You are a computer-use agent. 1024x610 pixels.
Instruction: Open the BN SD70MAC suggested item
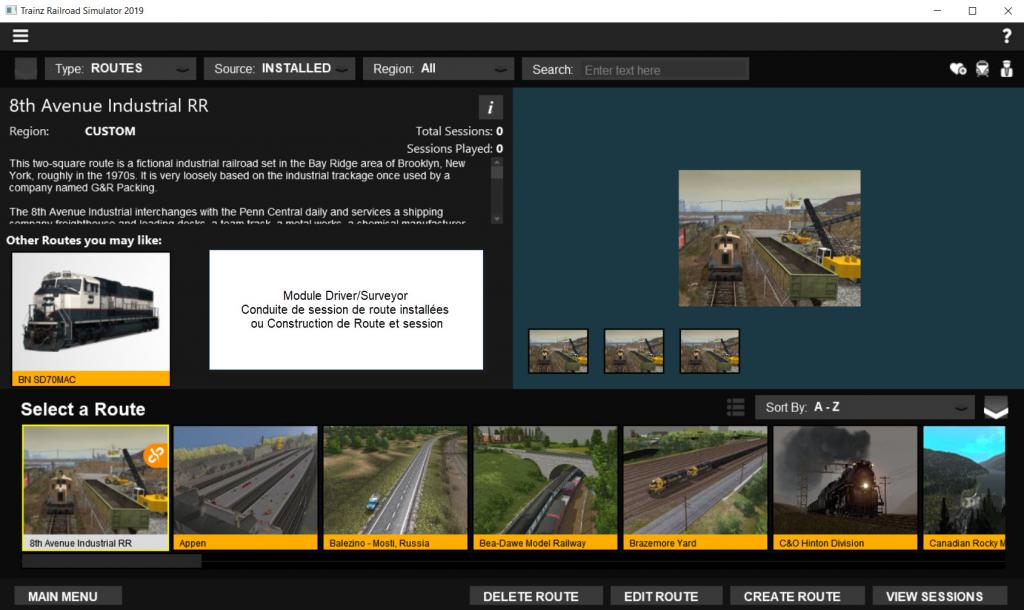tap(91, 319)
